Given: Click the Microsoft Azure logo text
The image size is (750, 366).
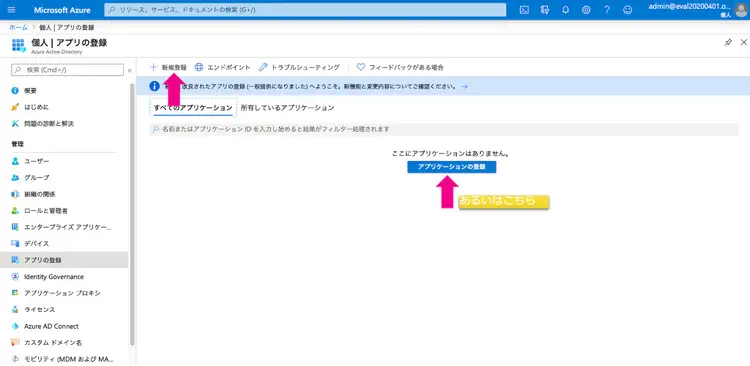Looking at the screenshot, I should click(x=62, y=10).
